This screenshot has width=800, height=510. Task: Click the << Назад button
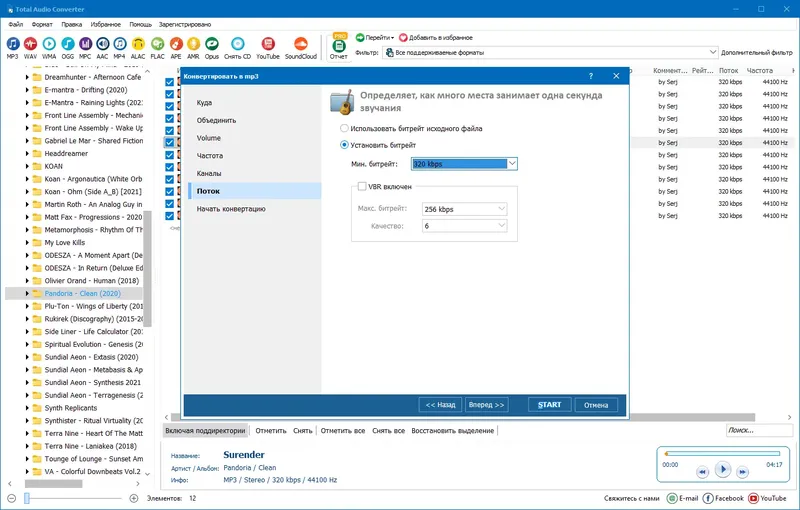(x=440, y=405)
